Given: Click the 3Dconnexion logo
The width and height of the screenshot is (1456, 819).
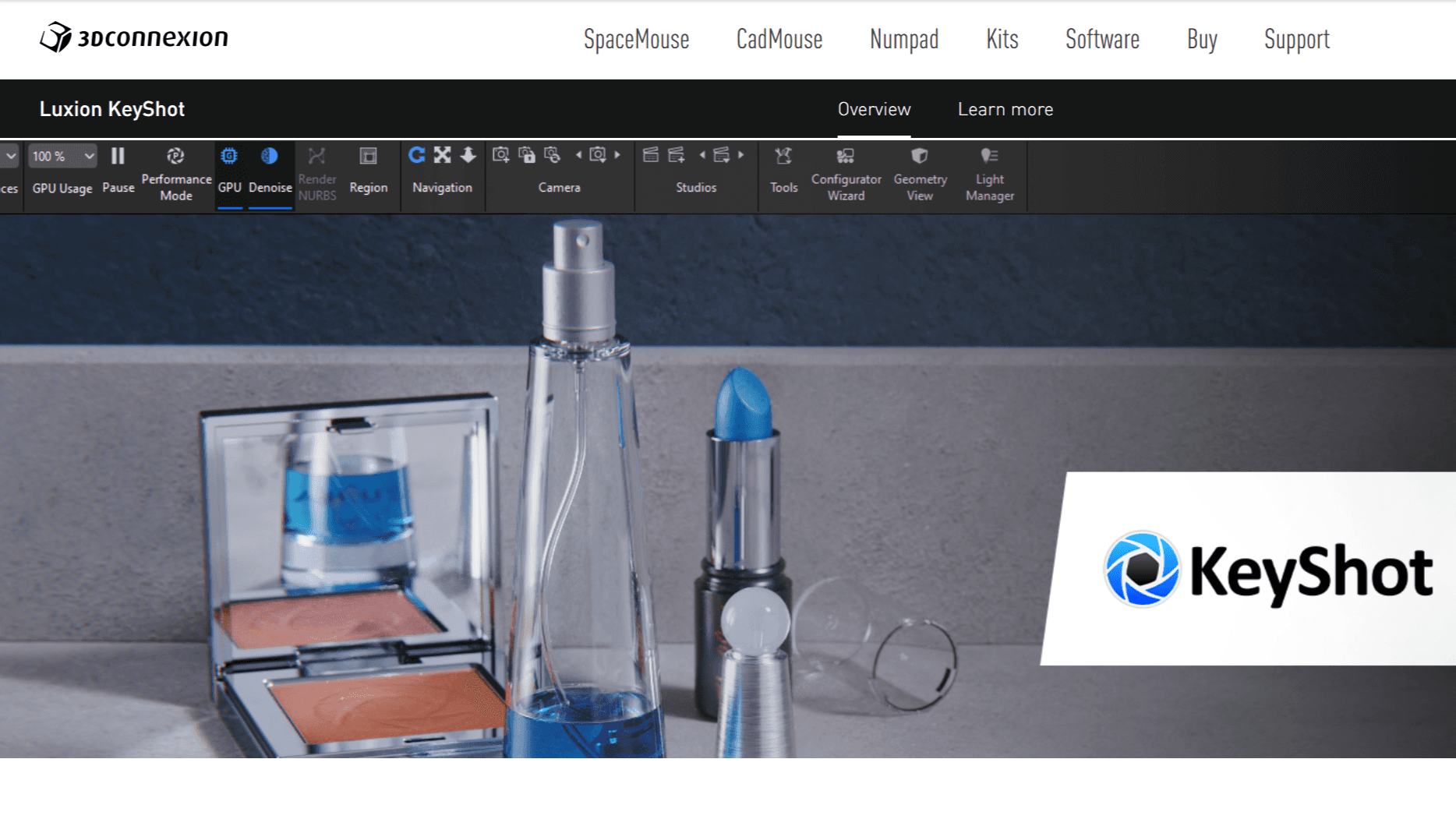Looking at the screenshot, I should (x=133, y=37).
